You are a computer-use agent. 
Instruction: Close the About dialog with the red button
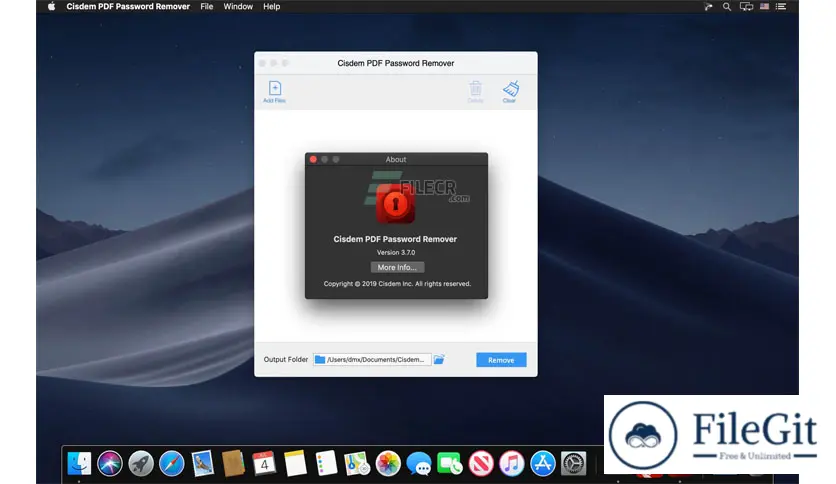(314, 159)
